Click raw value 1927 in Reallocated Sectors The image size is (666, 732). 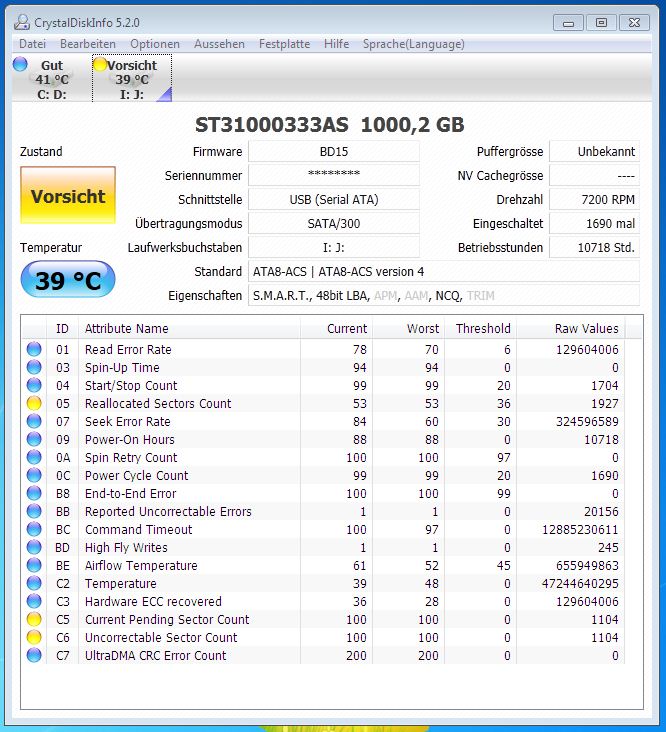tap(604, 403)
